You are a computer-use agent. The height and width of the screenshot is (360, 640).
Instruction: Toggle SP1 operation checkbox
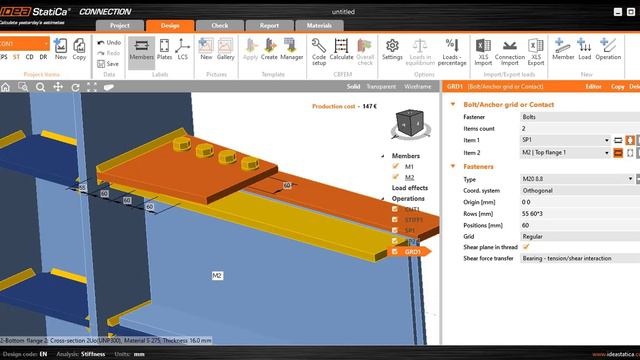[395, 230]
